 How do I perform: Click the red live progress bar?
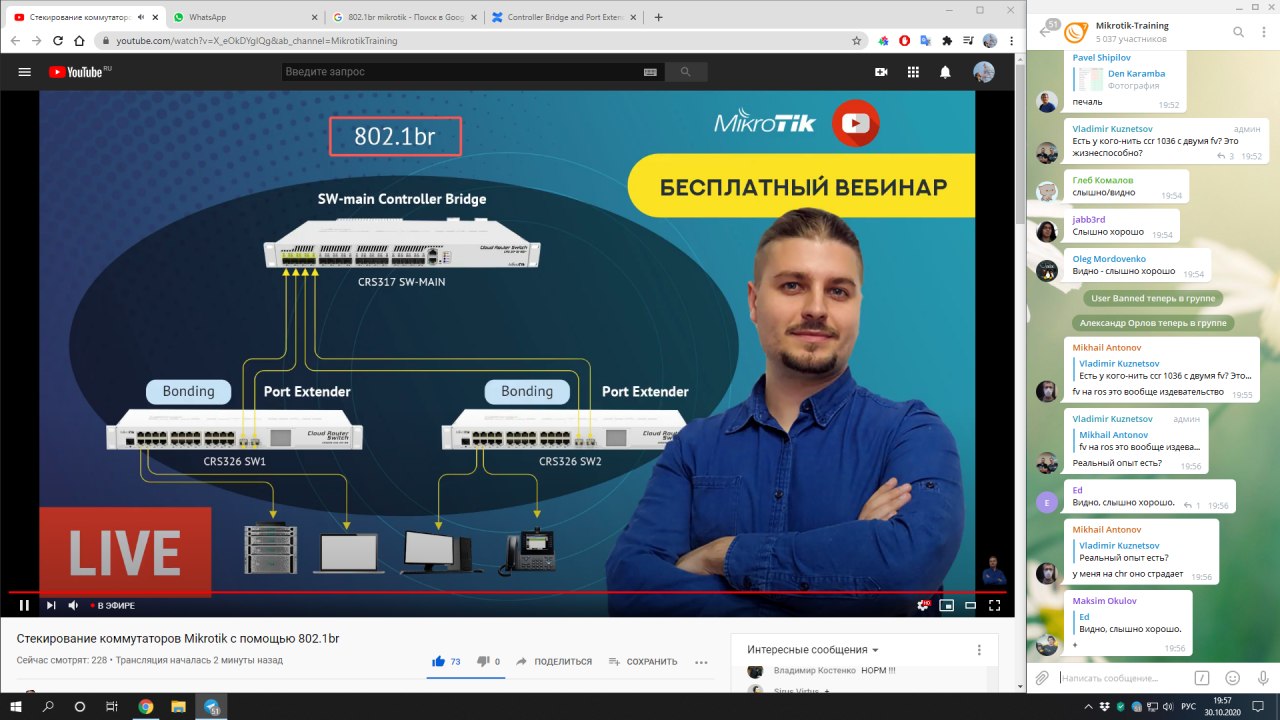pyautogui.click(x=508, y=592)
